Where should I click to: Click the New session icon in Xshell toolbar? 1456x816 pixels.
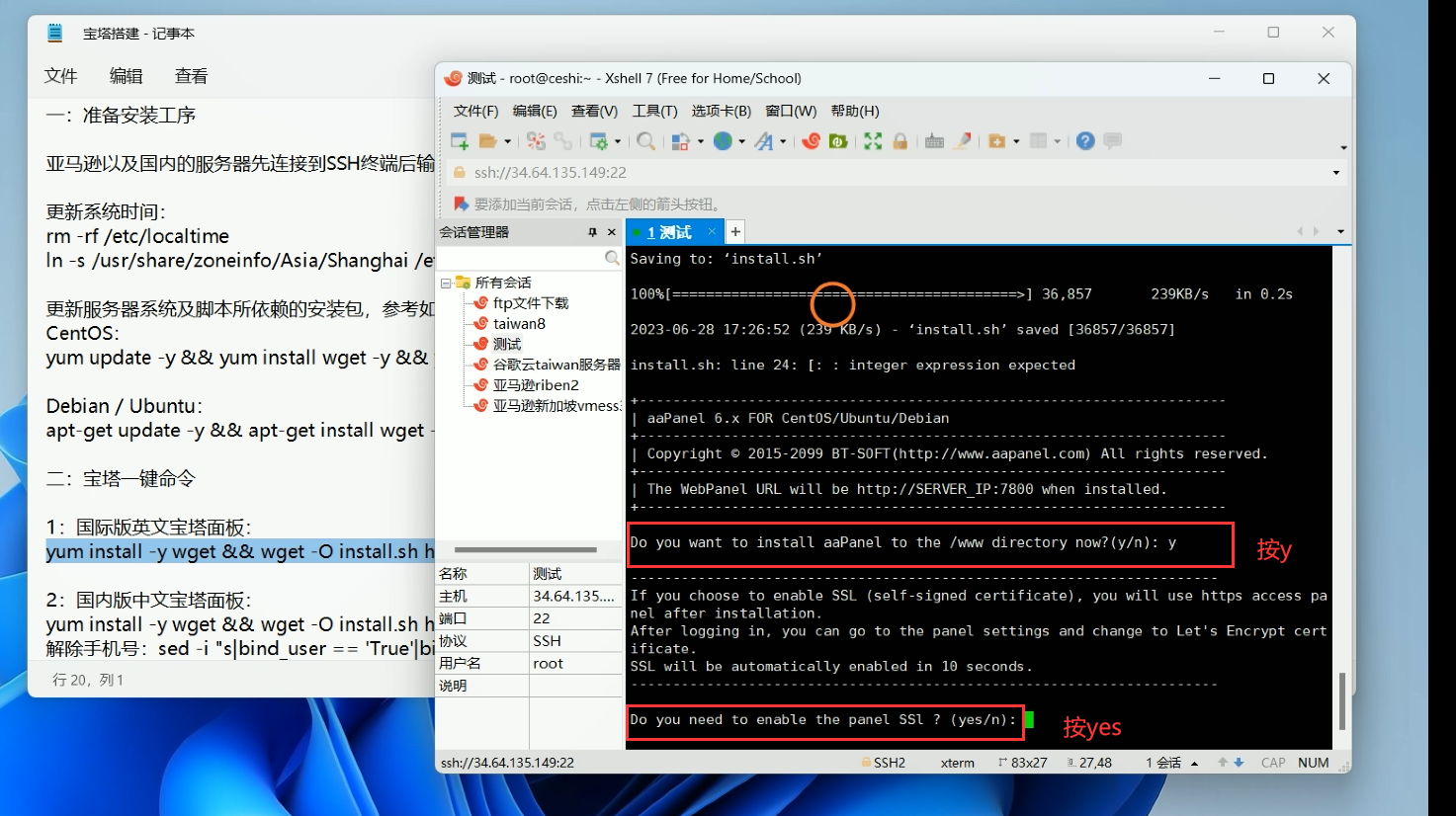460,141
